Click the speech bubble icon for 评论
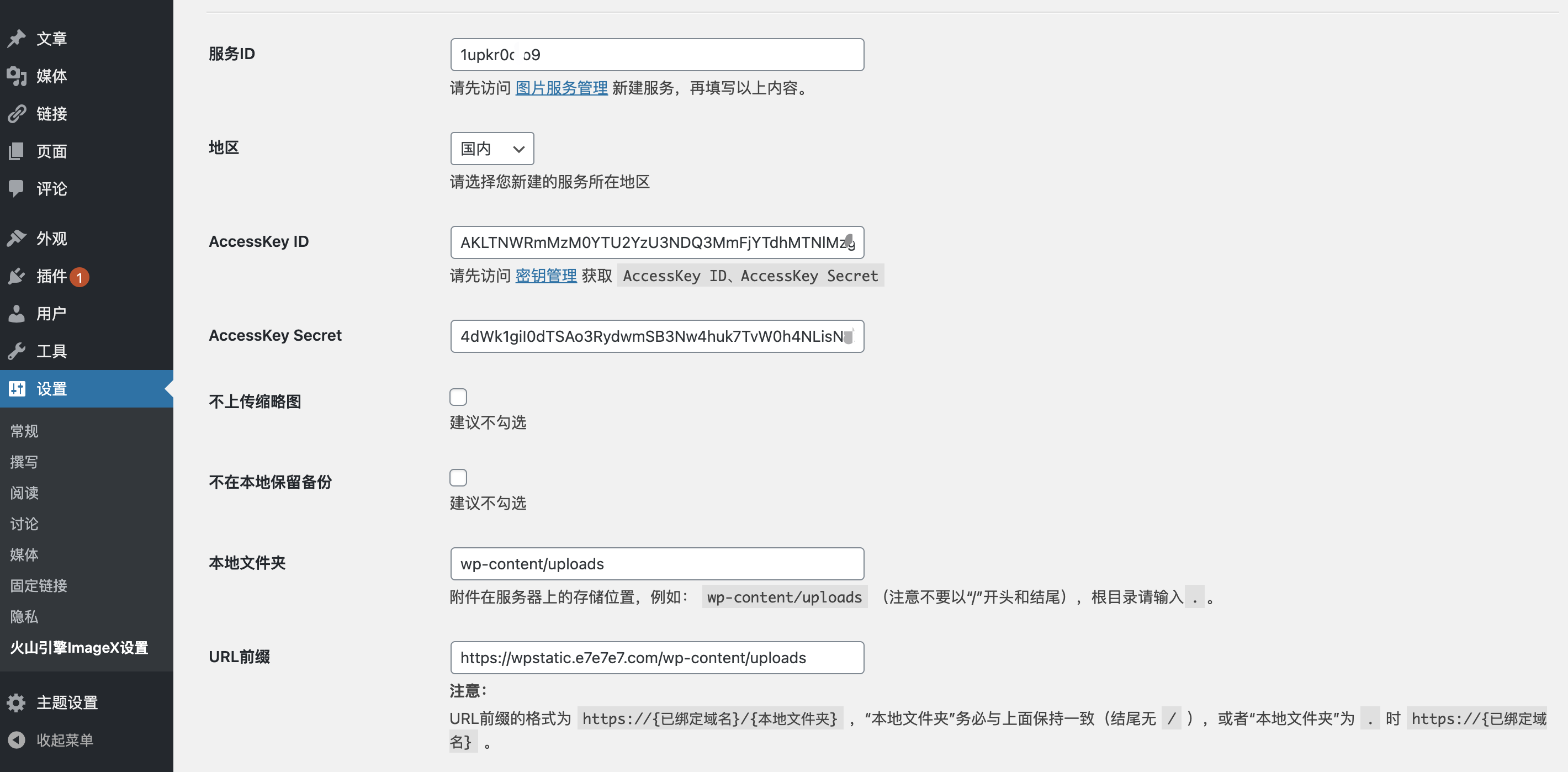 (x=17, y=188)
